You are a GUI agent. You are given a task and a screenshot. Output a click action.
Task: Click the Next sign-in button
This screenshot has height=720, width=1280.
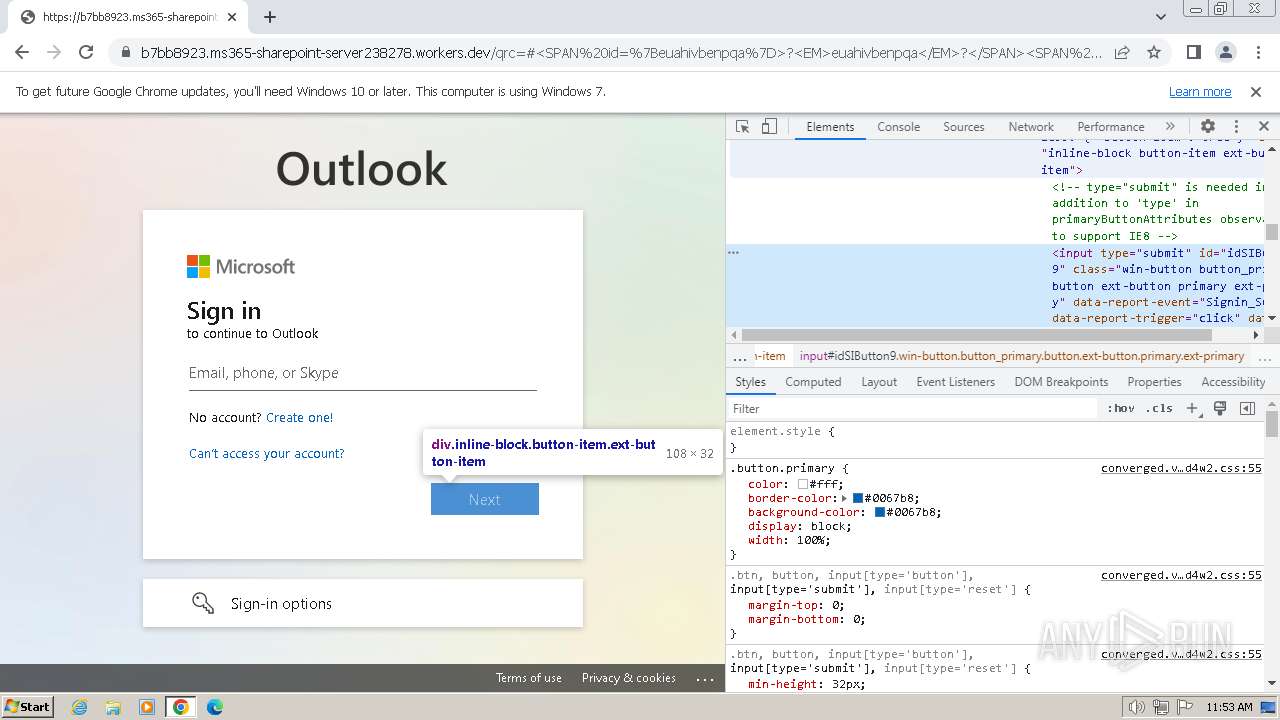click(485, 499)
